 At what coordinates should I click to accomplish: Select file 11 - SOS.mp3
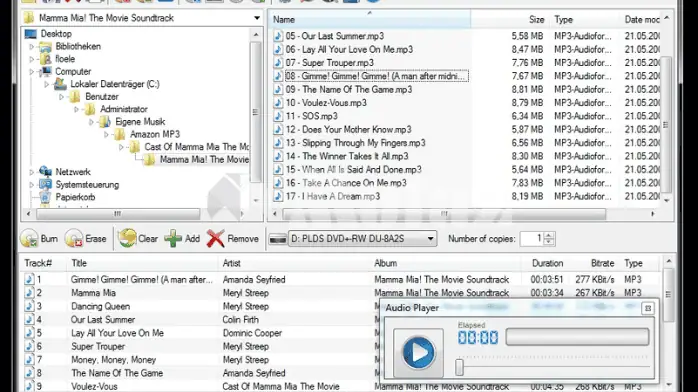(x=312, y=116)
